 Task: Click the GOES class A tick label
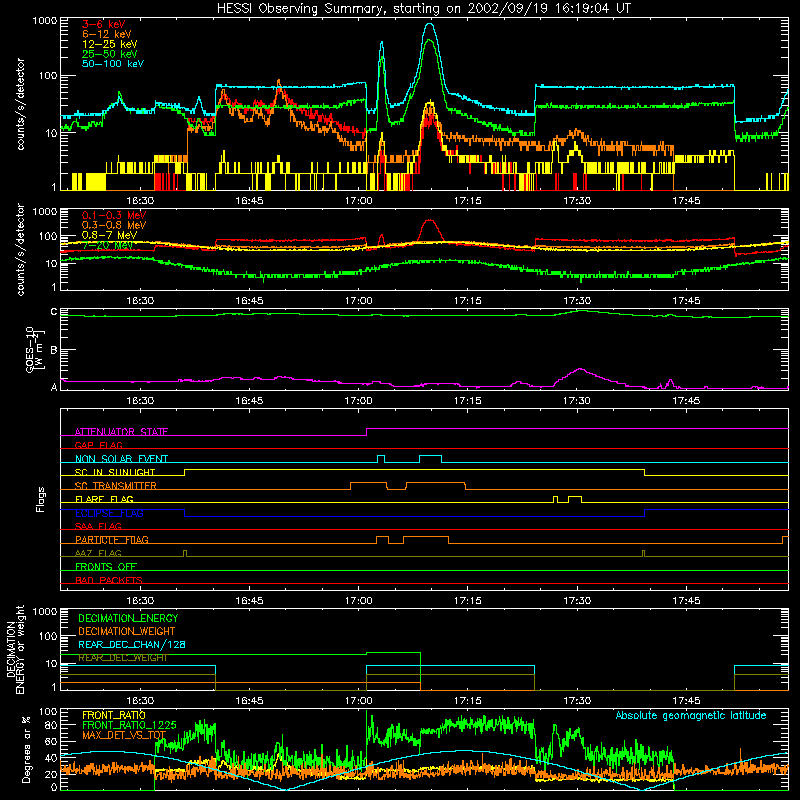coord(54,387)
